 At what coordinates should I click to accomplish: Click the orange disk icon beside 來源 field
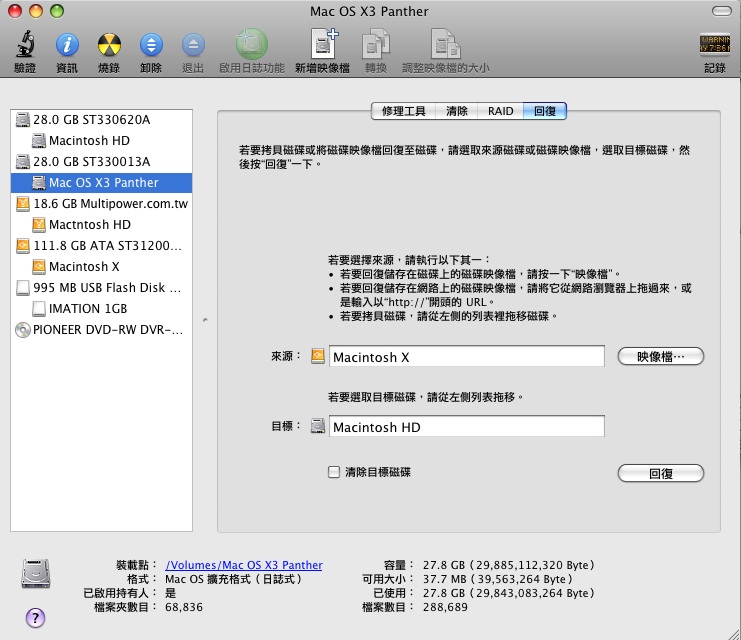318,356
